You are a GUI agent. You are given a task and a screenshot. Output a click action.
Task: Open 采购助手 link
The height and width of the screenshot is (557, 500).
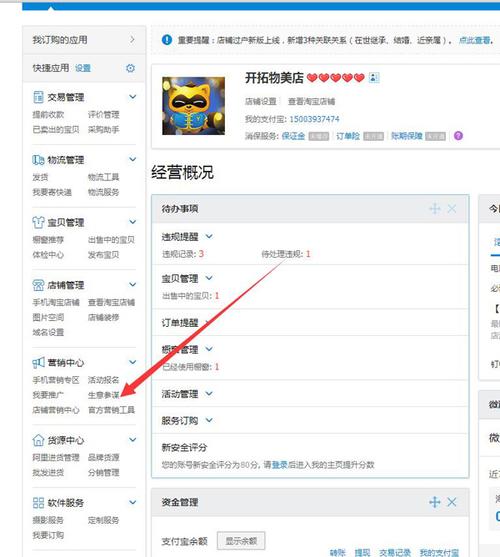[103, 130]
